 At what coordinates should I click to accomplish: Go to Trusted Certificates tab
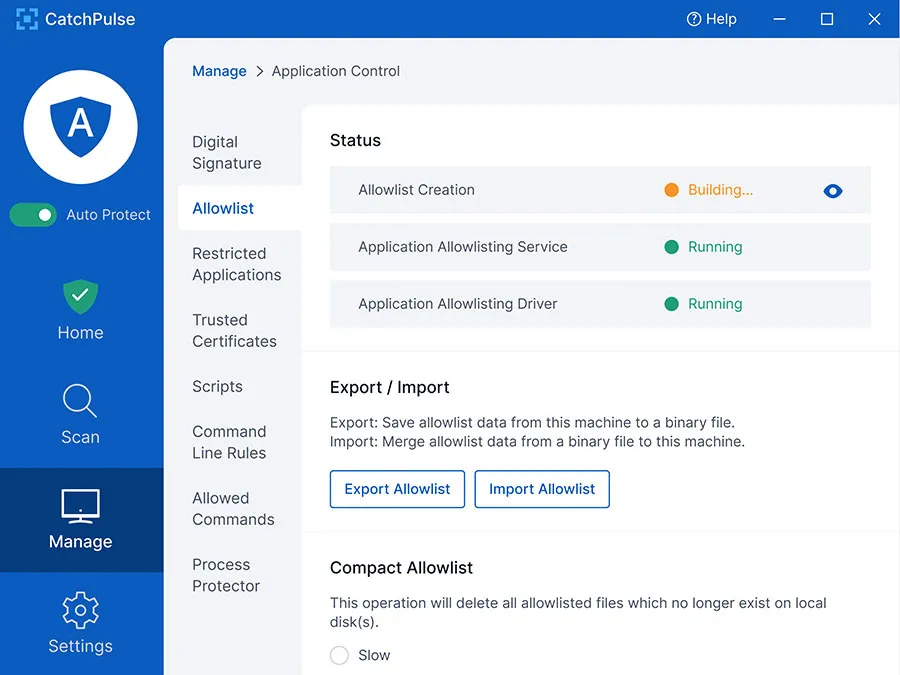[x=234, y=331]
